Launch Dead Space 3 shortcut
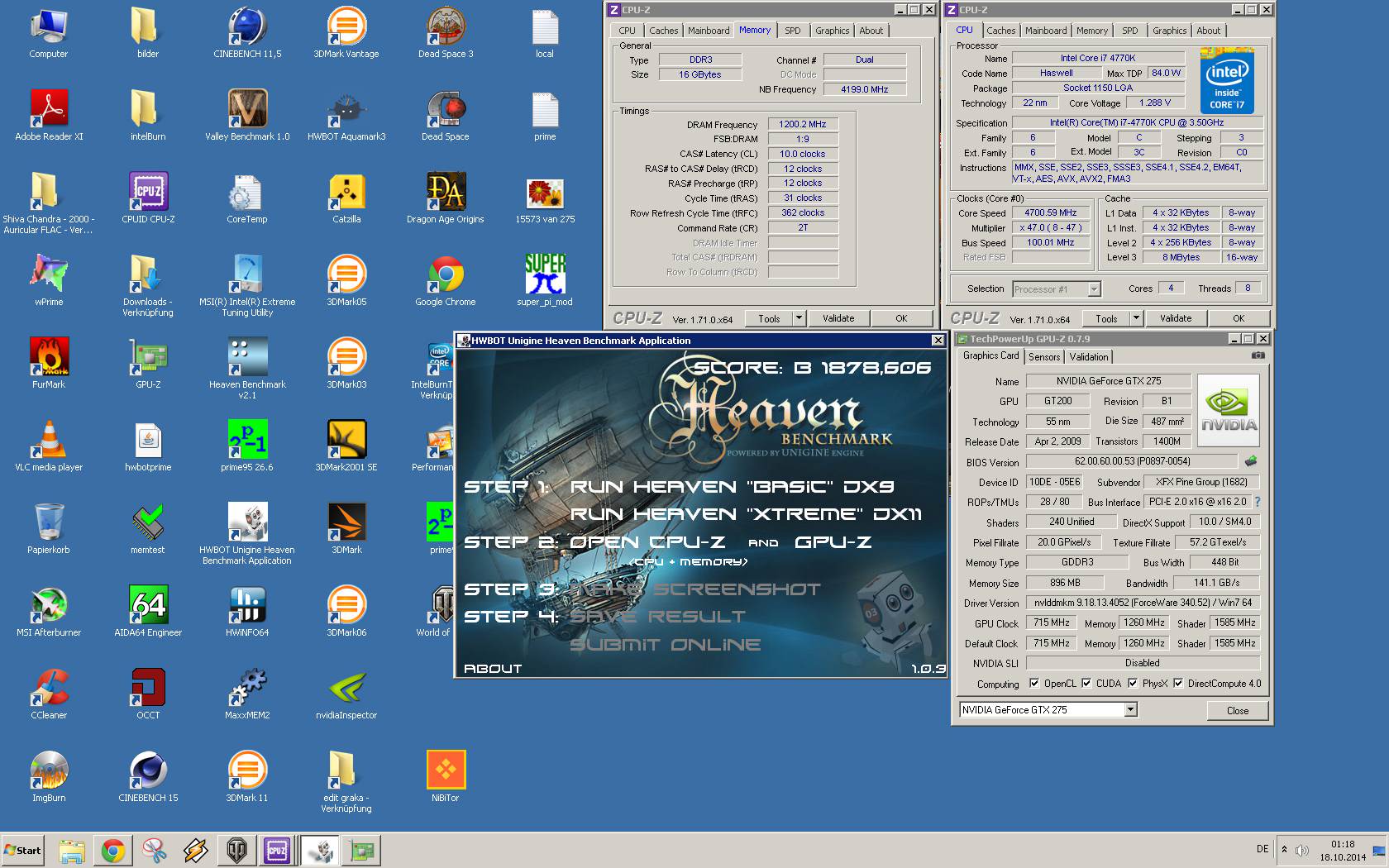The height and width of the screenshot is (868, 1389). pyautogui.click(x=446, y=33)
